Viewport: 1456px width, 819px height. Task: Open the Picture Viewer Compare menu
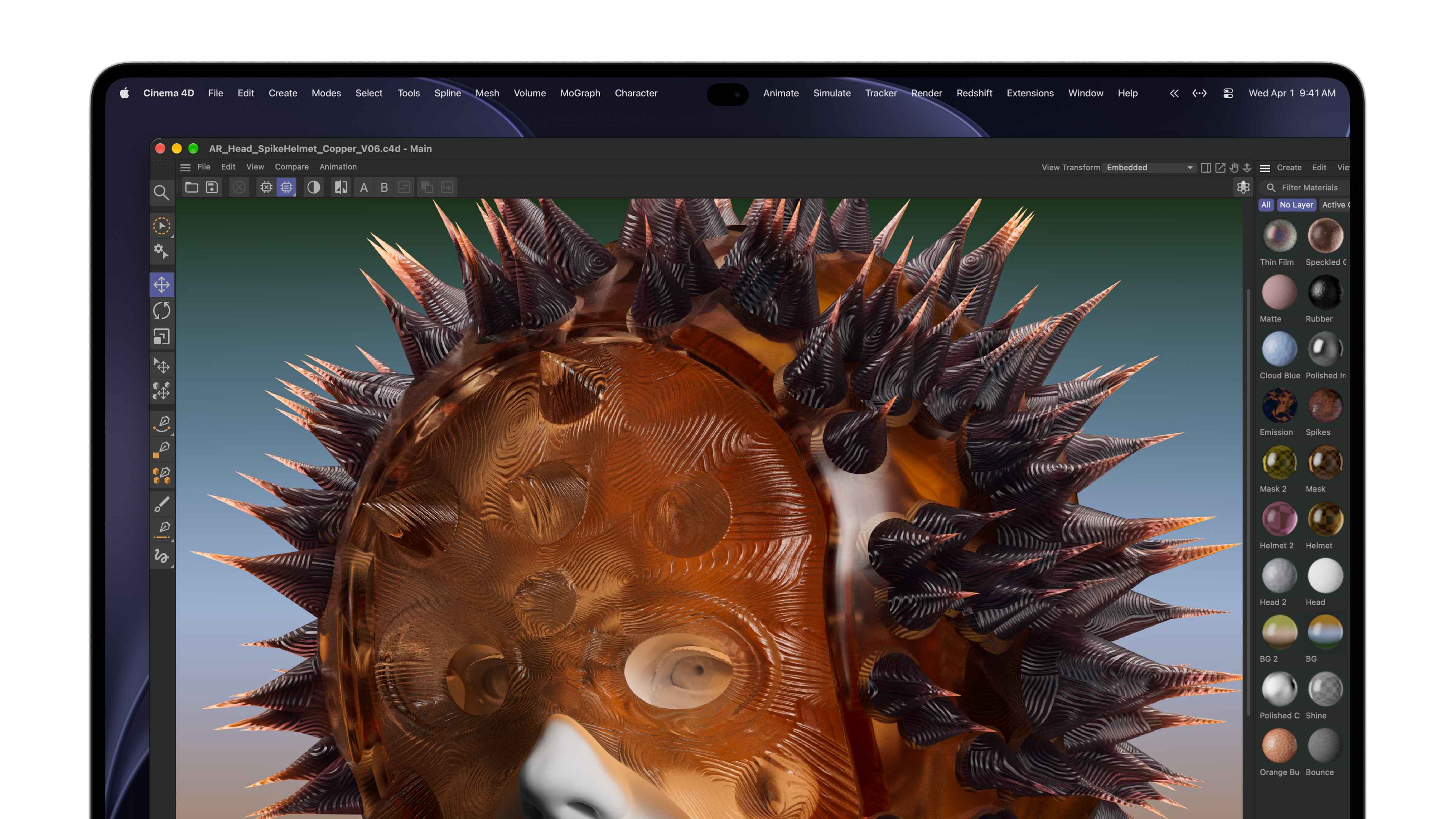click(x=292, y=167)
